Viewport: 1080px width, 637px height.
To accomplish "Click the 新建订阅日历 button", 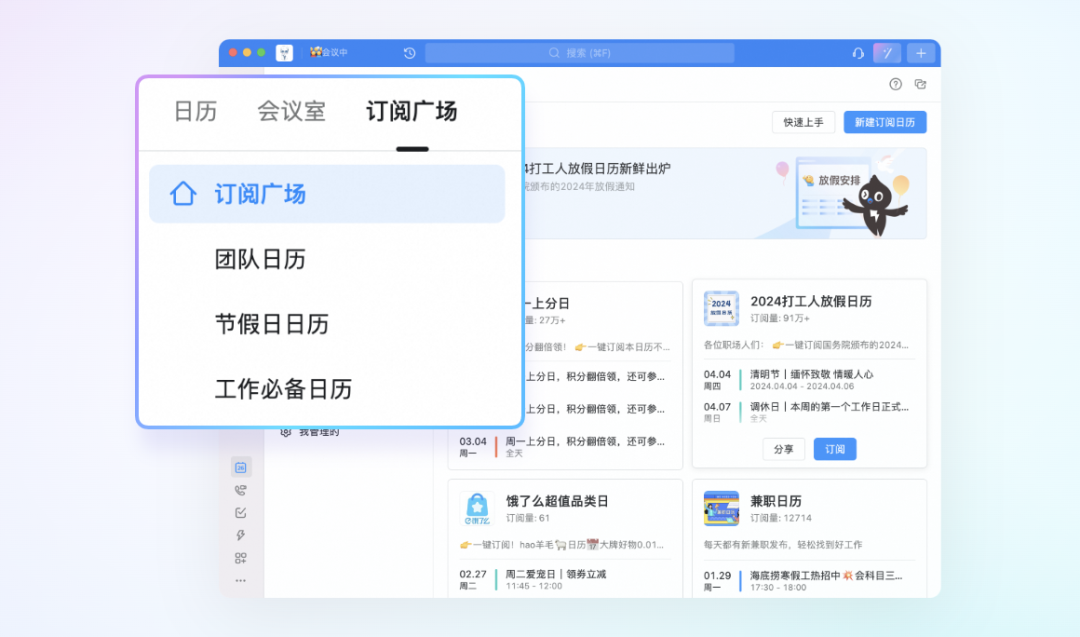I will click(884, 122).
